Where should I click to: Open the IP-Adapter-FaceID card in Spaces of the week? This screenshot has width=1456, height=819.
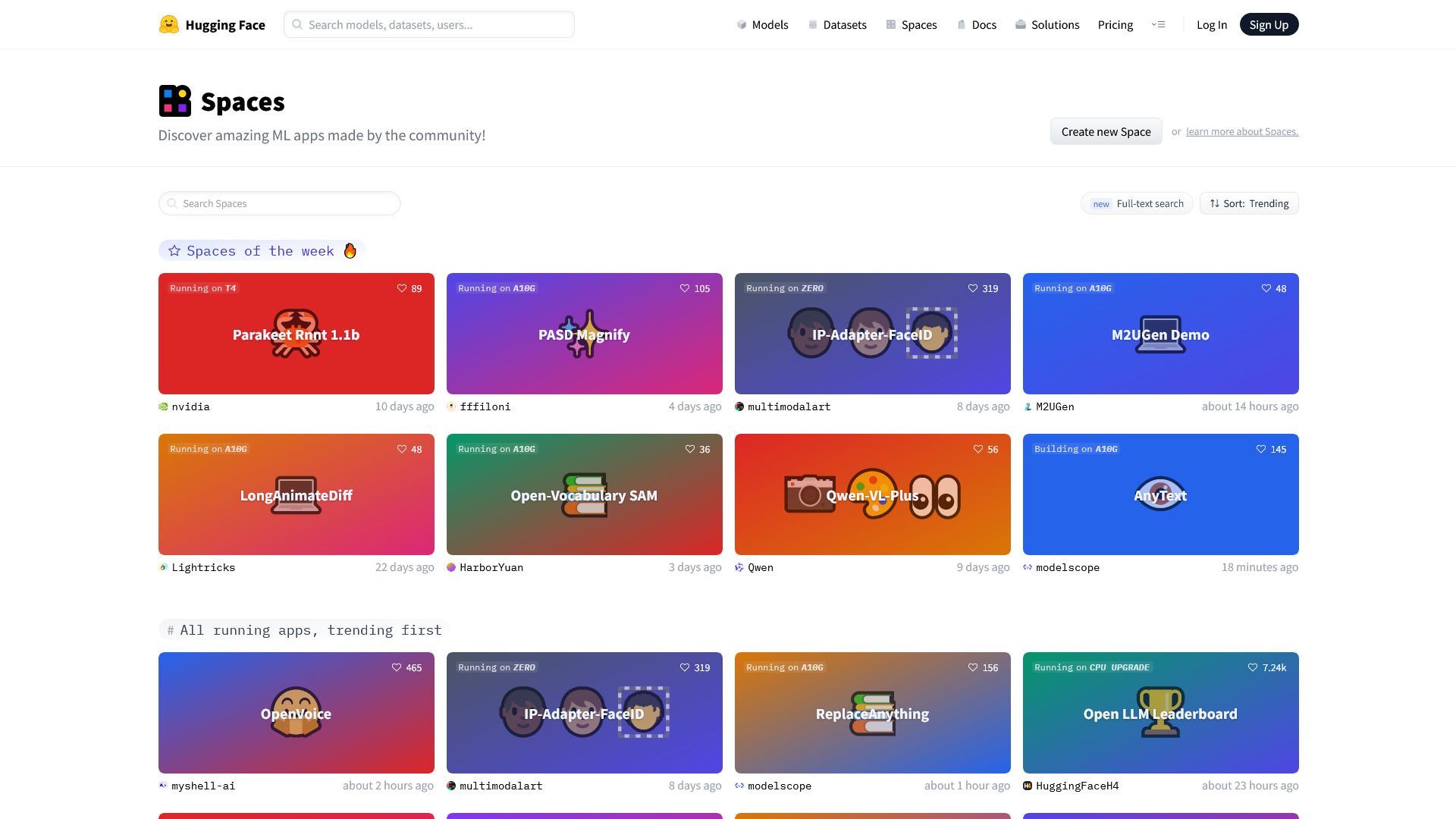[x=872, y=334]
